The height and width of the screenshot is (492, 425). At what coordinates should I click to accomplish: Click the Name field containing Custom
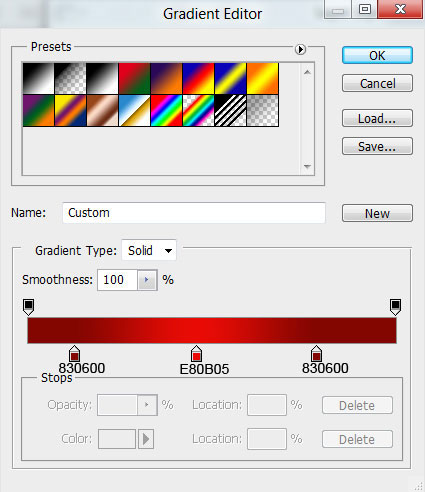(x=194, y=213)
